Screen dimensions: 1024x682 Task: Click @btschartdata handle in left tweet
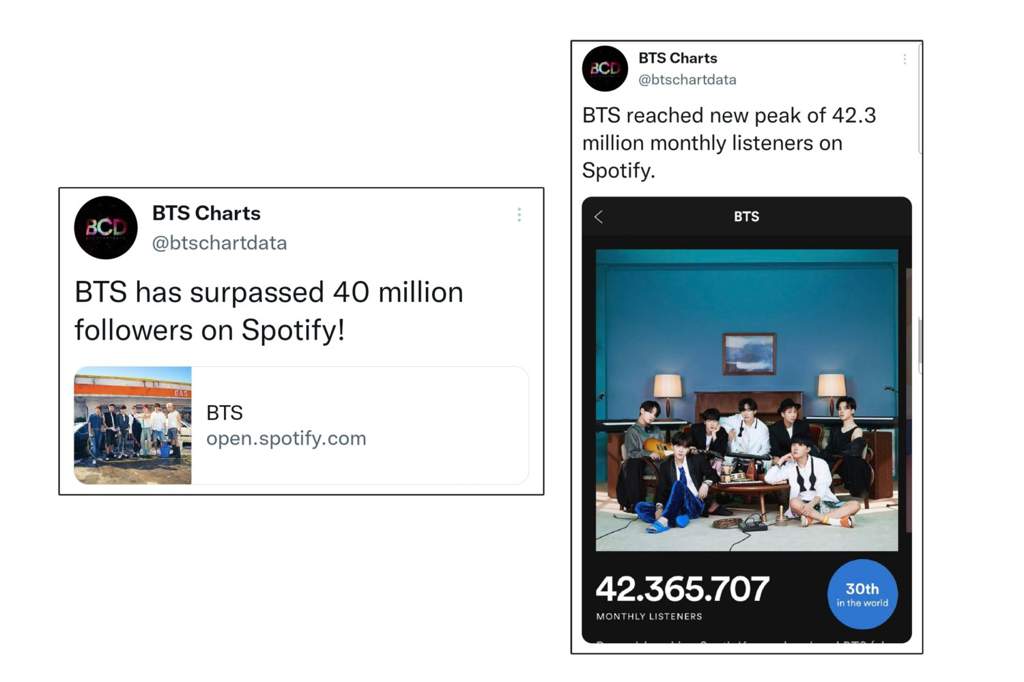click(x=219, y=243)
